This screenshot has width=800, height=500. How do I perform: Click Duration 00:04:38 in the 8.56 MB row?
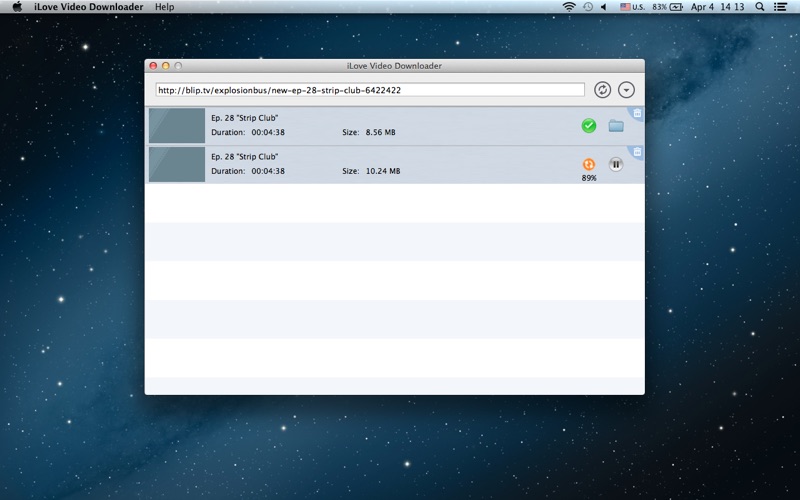click(x=248, y=132)
